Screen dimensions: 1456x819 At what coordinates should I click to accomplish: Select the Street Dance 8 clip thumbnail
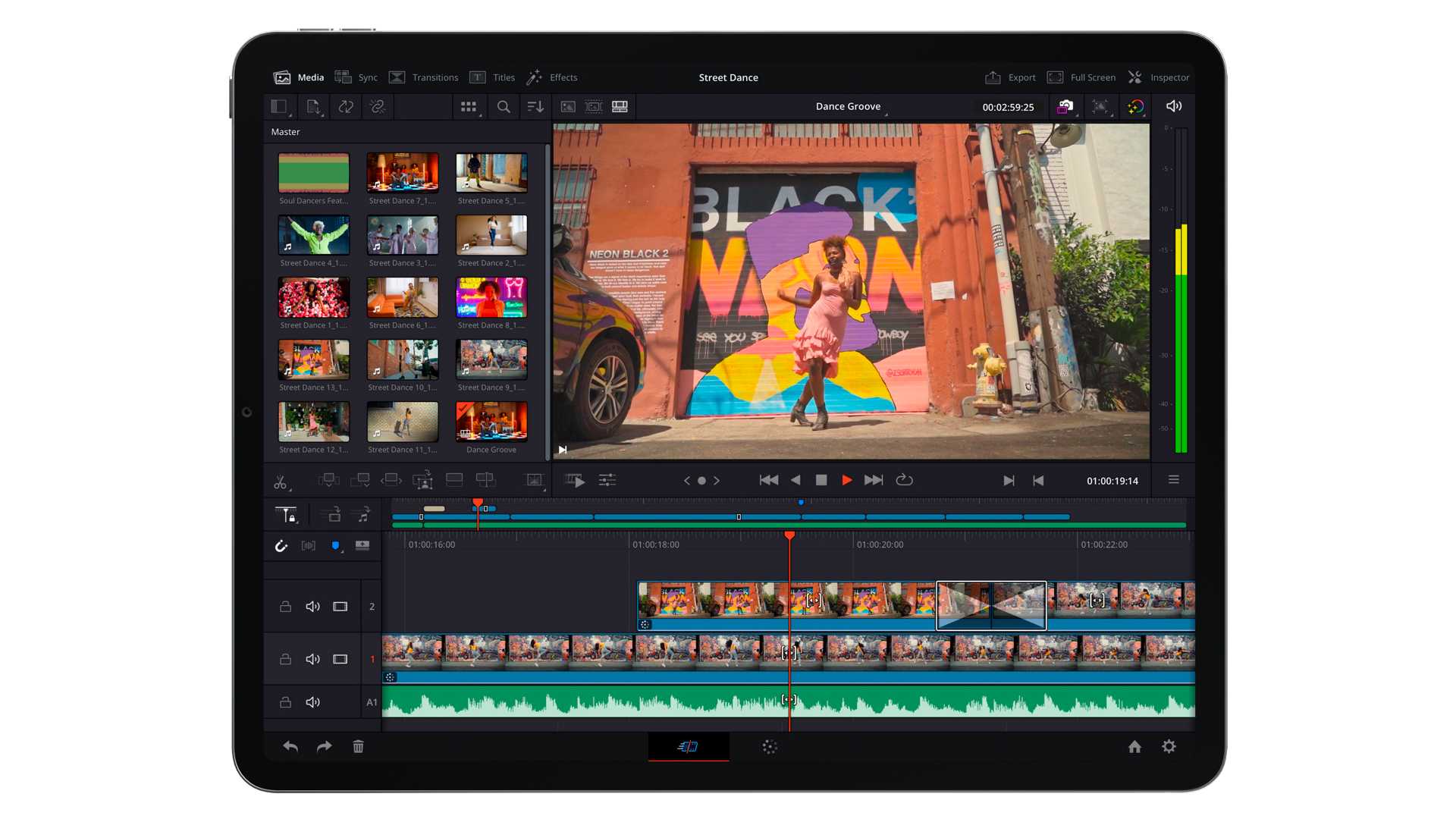[x=491, y=297]
